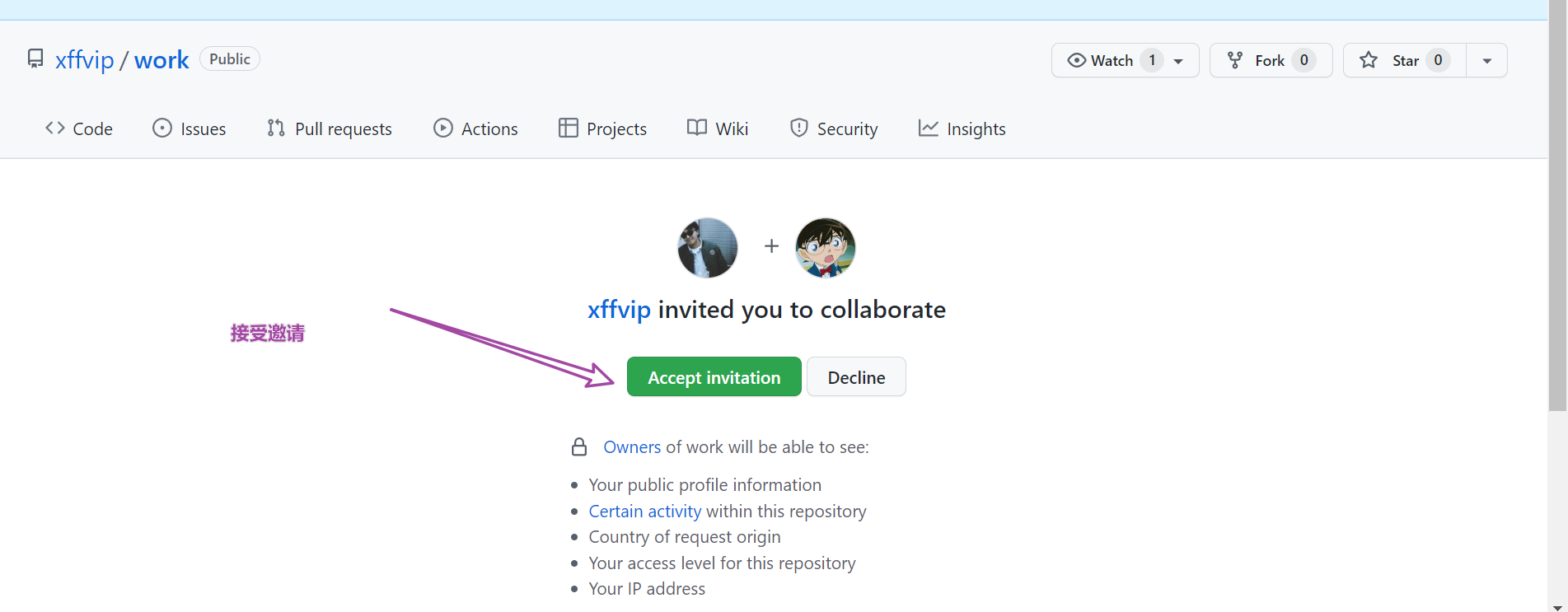
Task: Click the scrollbar down arrow
Action: (x=1558, y=606)
